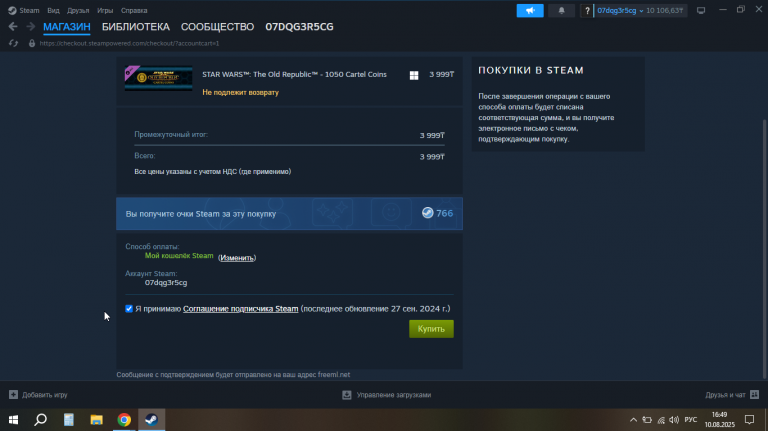Click the 766 points value
The image size is (768, 431).
click(x=444, y=213)
